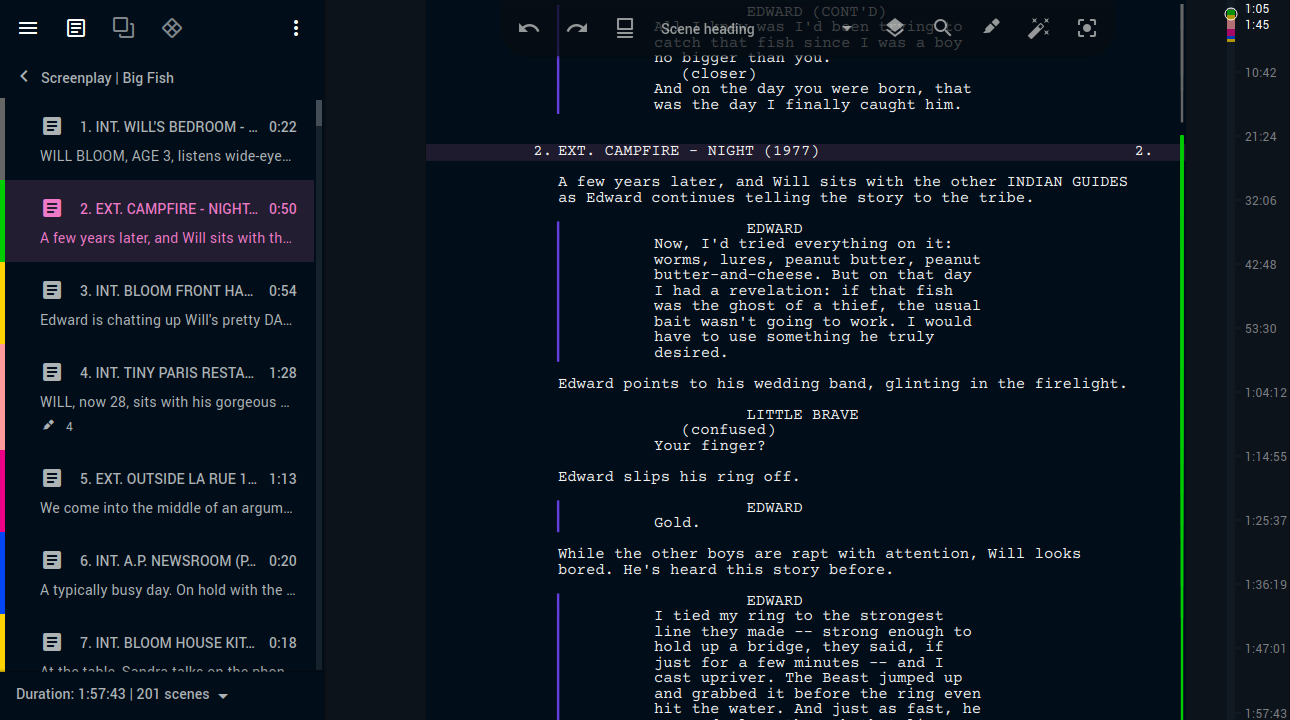Image resolution: width=1290 pixels, height=720 pixels.
Task: Click the dialogue line 'Gold.'
Action: click(677, 523)
